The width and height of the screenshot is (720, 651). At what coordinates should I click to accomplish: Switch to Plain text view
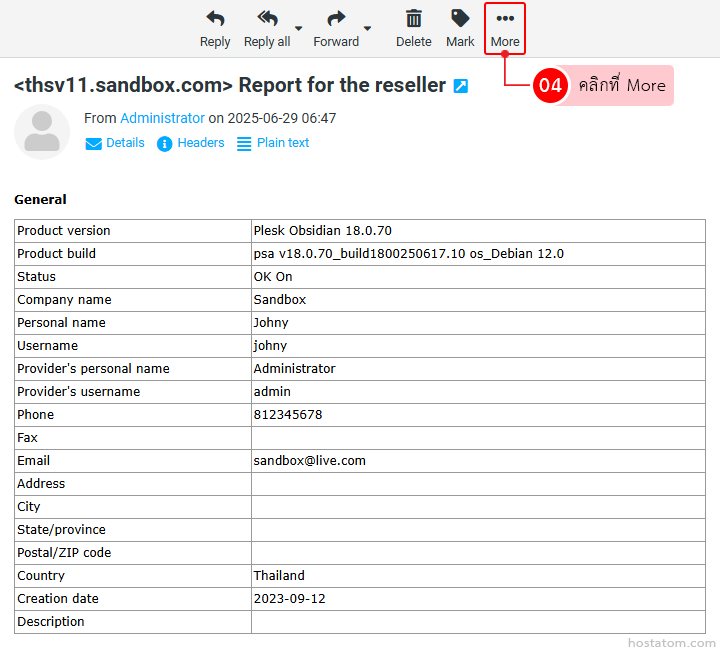[x=283, y=143]
